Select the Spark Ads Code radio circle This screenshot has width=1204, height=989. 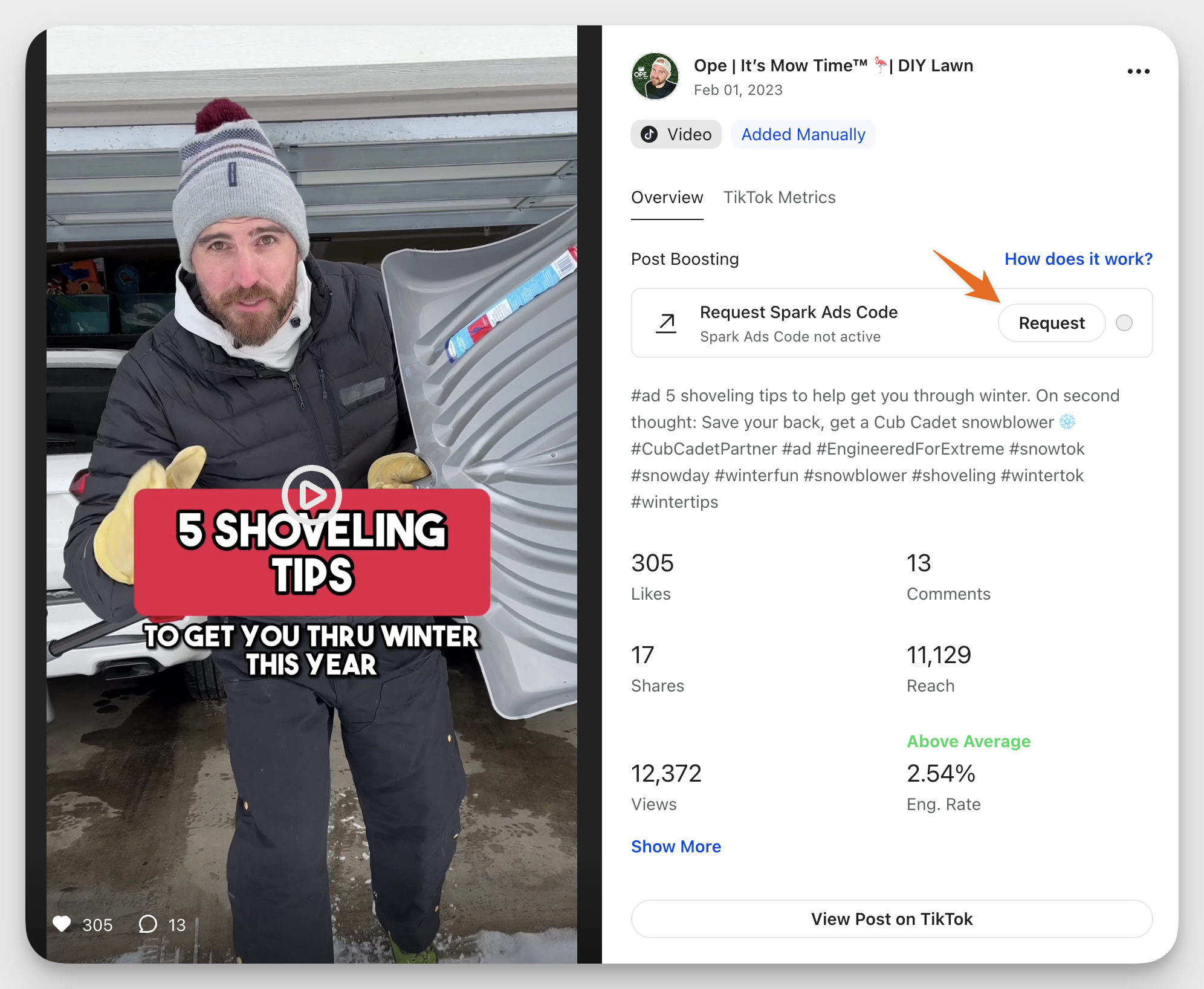[x=1124, y=323]
